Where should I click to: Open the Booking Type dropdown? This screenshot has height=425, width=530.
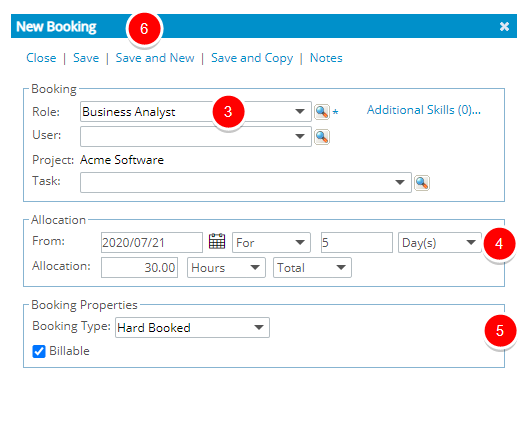pos(192,328)
